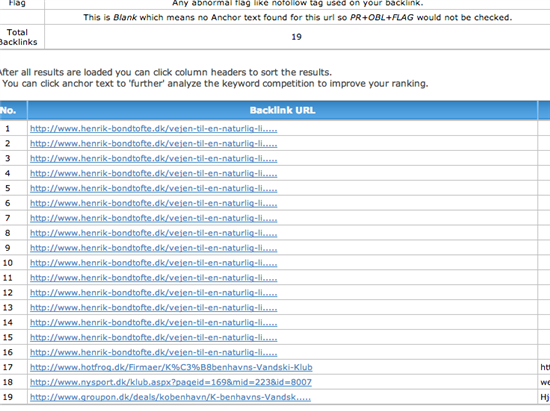Sort by the Backlink URL column header

282,110
